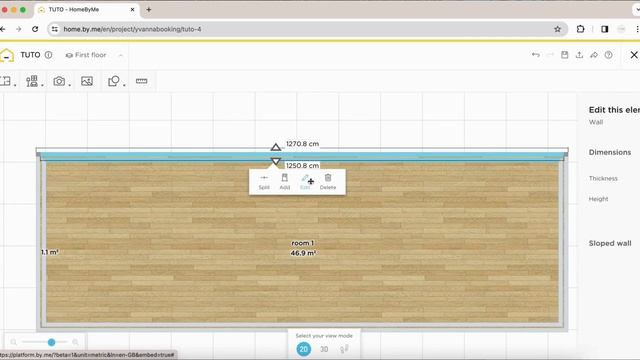
Task: Select the room 1 label
Action: (x=302, y=243)
